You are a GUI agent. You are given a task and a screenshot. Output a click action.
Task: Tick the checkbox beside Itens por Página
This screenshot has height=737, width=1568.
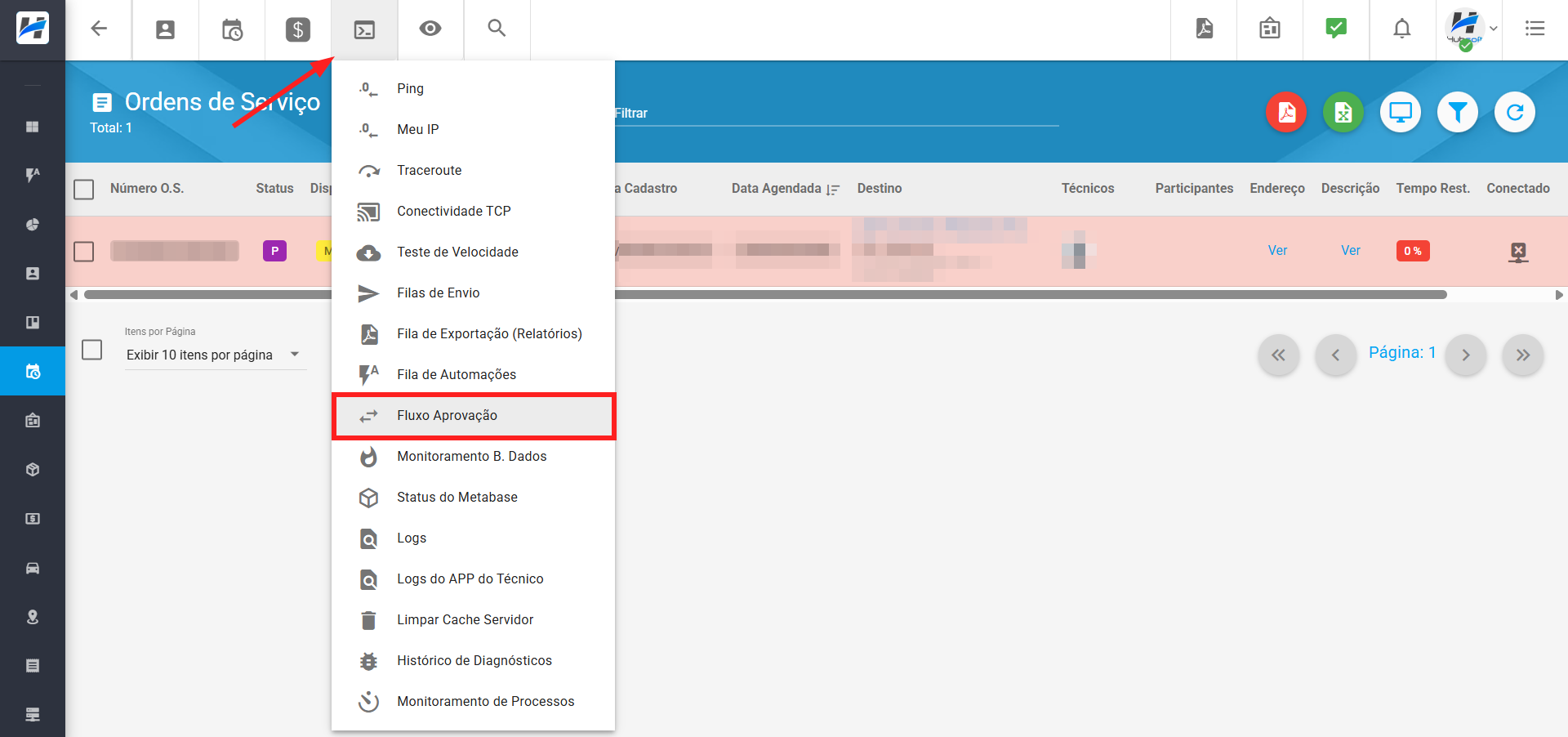92,350
